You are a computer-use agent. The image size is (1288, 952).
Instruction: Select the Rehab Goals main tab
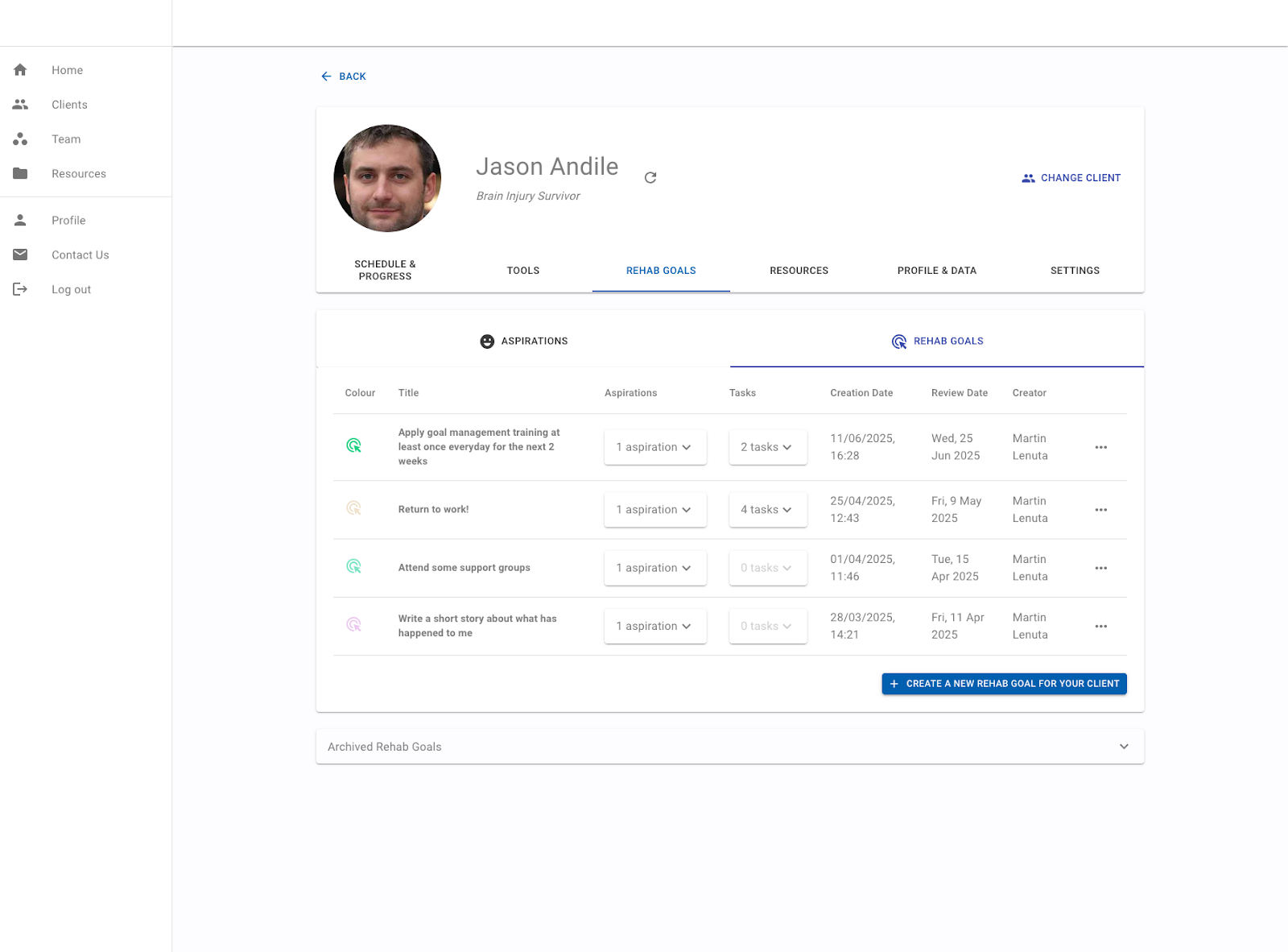pos(661,271)
